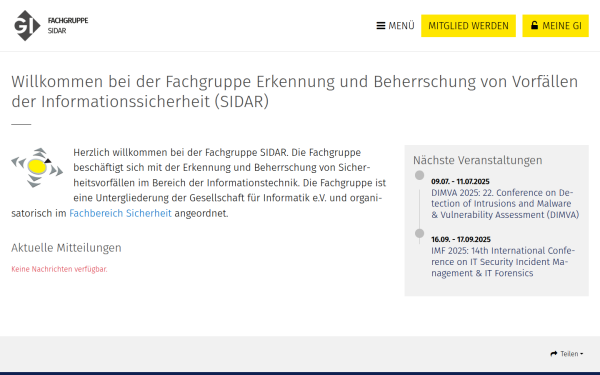This screenshot has height=375, width=600.
Task: Open DIMVA 2025 conference event link
Action: [505, 204]
